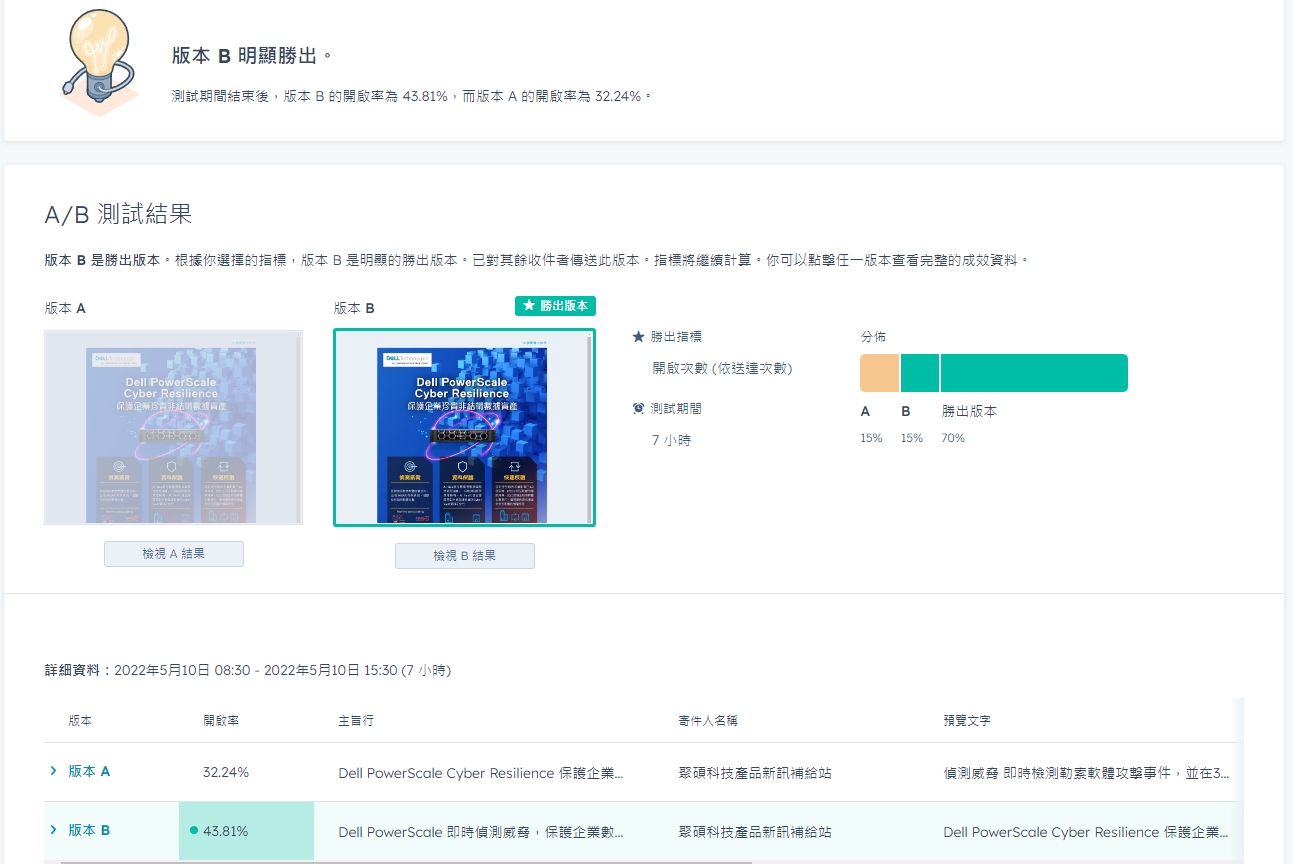Click the 開啟率 column header
The height and width of the screenshot is (864, 1293).
point(220,720)
